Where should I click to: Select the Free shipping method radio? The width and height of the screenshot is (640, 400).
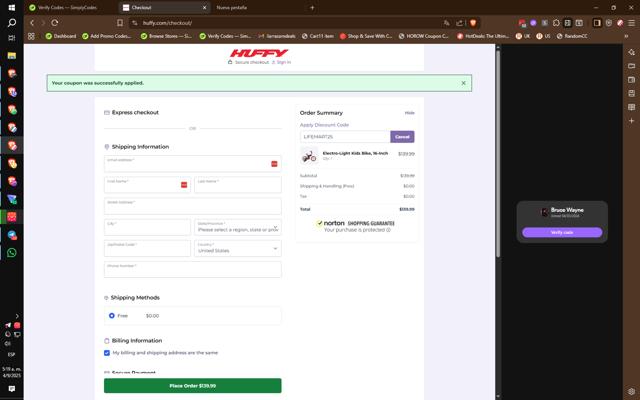click(x=111, y=316)
